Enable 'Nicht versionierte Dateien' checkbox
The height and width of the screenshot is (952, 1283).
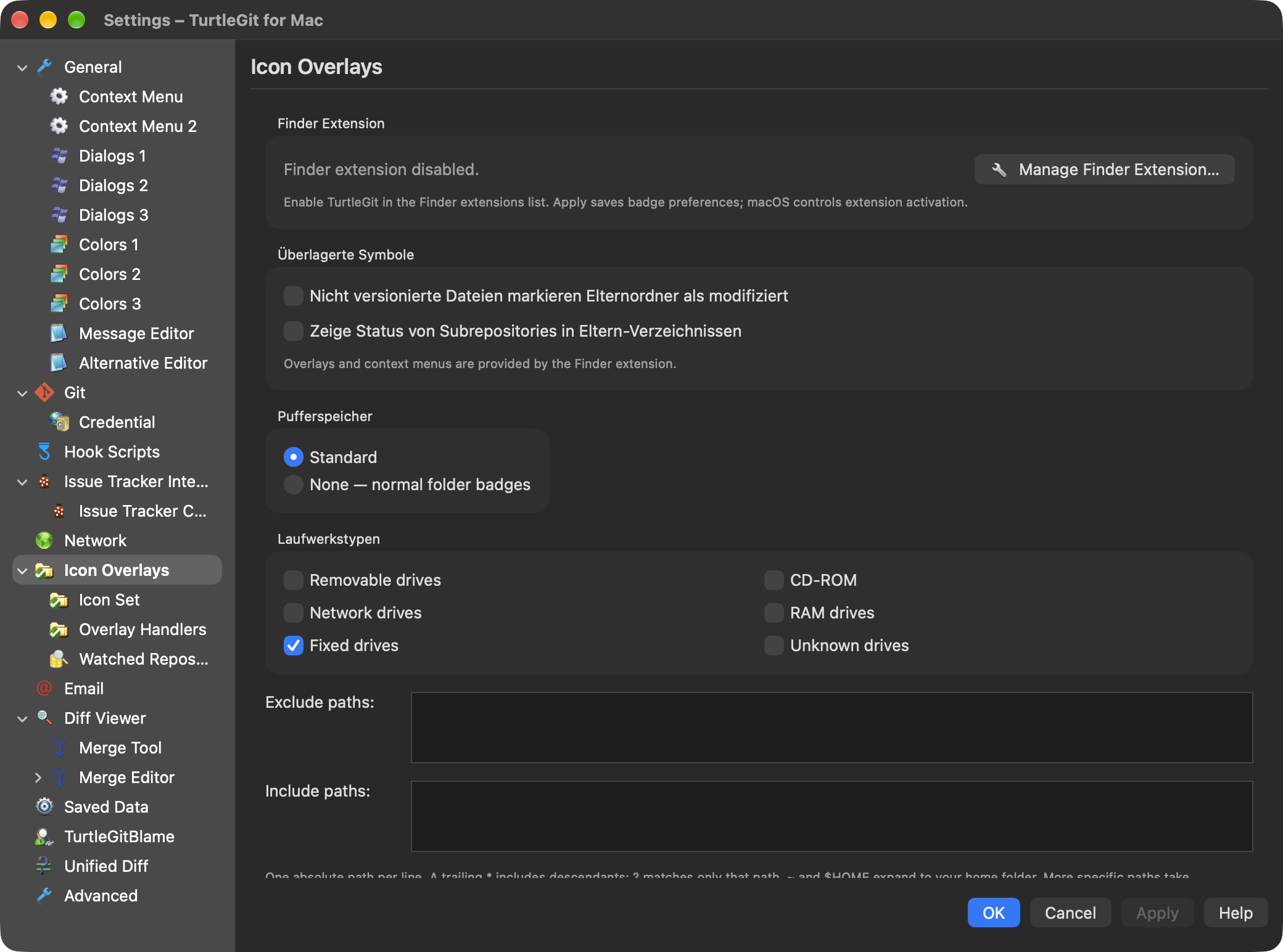[294, 296]
